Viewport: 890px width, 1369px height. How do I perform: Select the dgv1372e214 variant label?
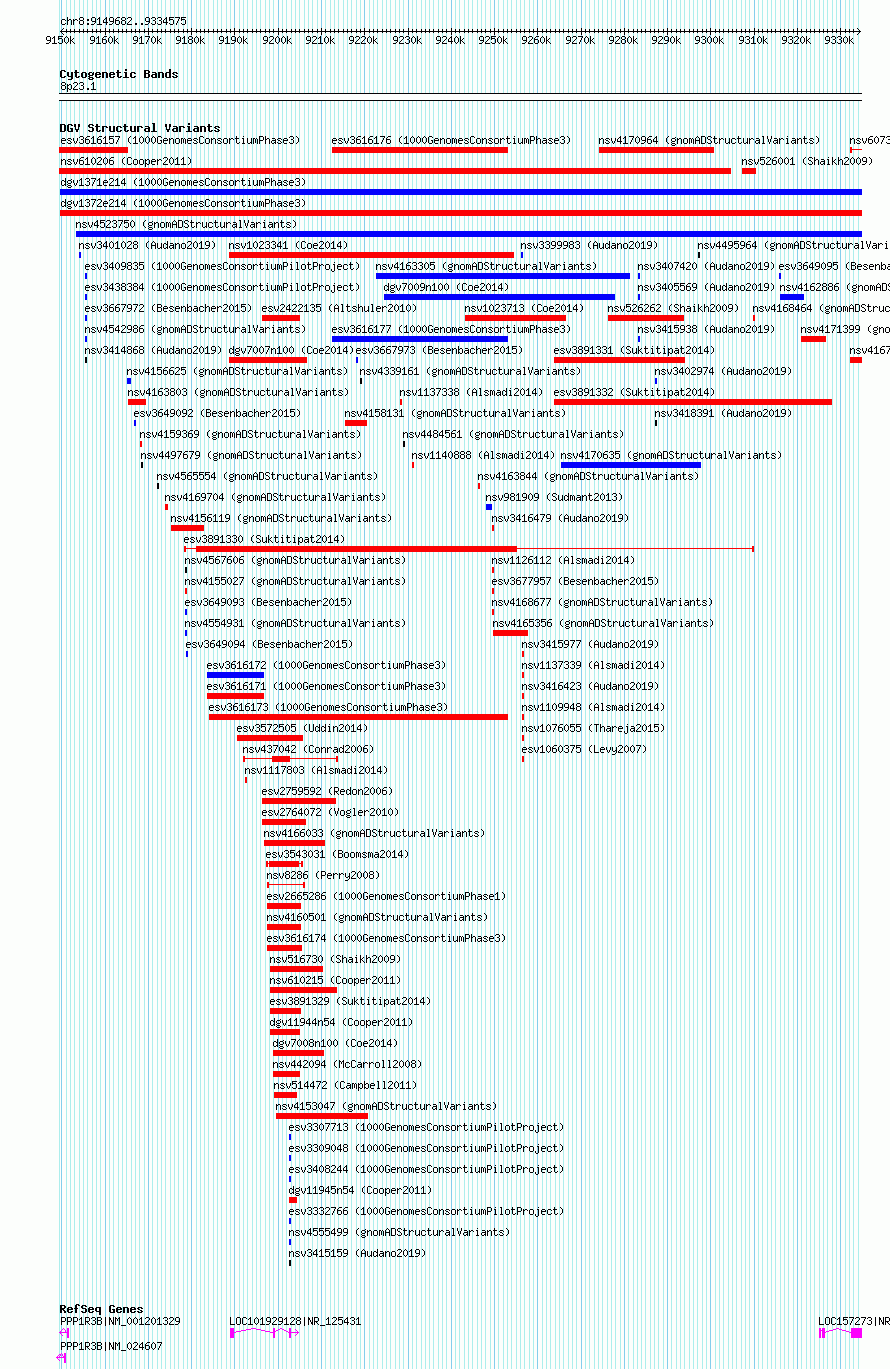point(183,203)
